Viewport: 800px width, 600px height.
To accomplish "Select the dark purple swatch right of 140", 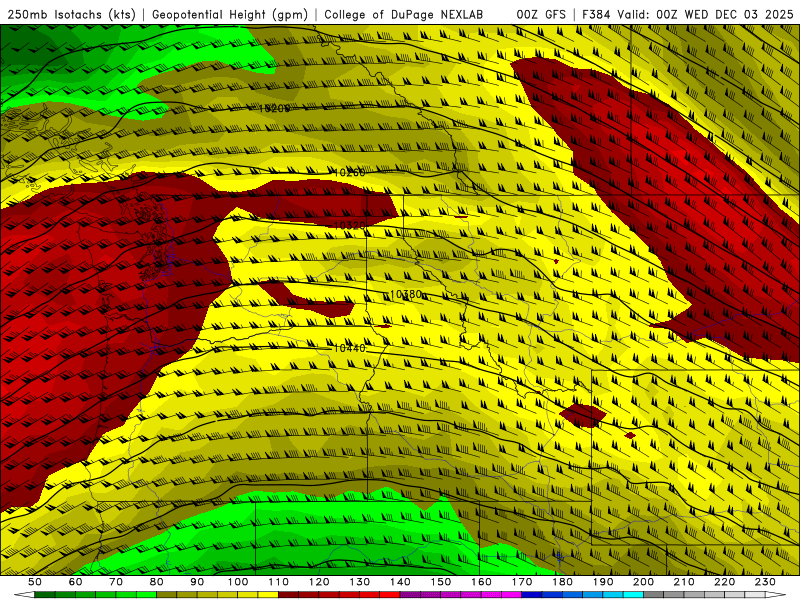I will pos(411,595).
